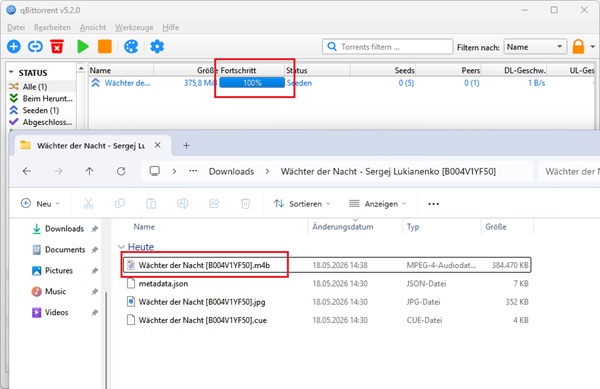The width and height of the screenshot is (600, 389).
Task: Open more options ellipsis in Explorer toolbar
Action: [433, 203]
